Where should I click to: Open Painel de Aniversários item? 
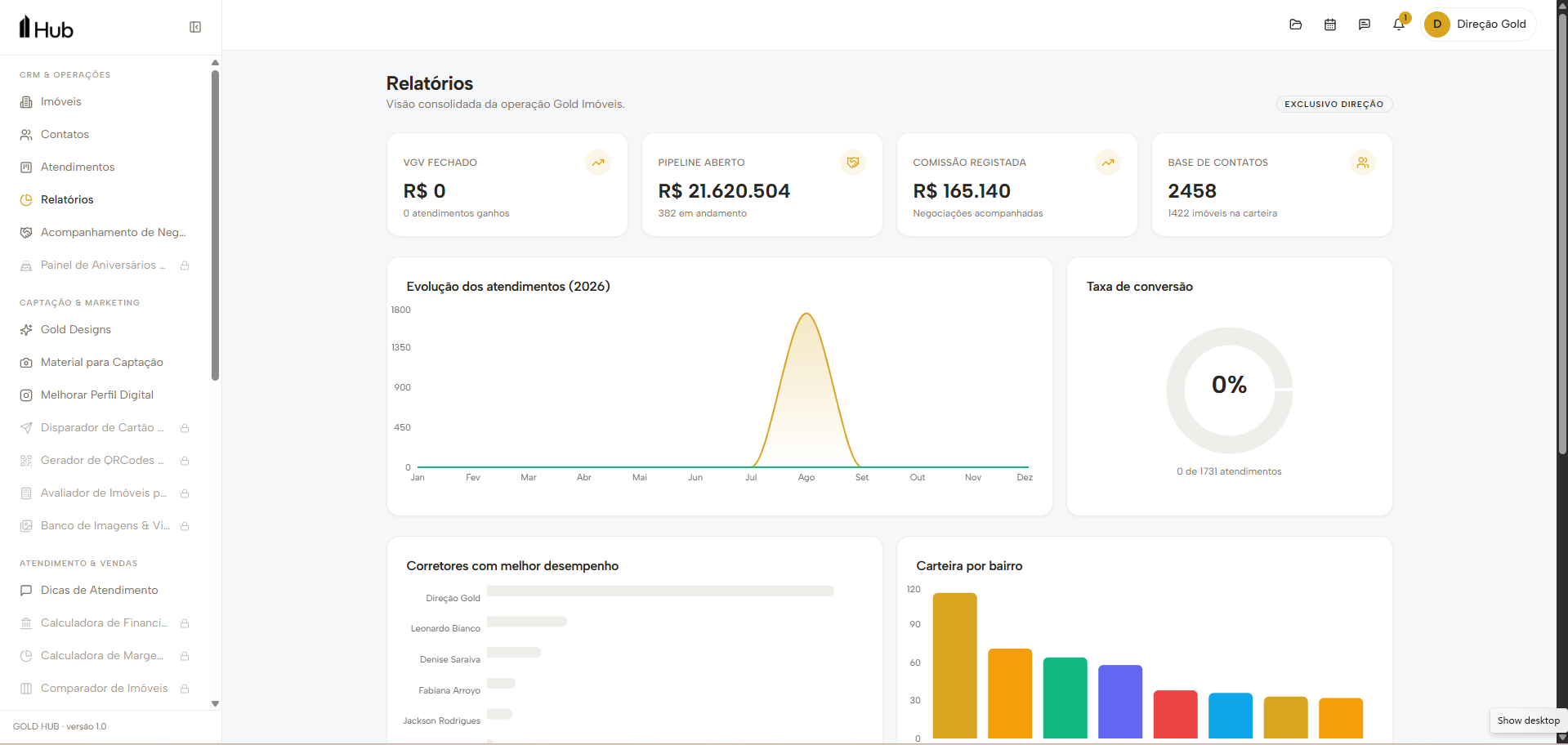point(105,265)
